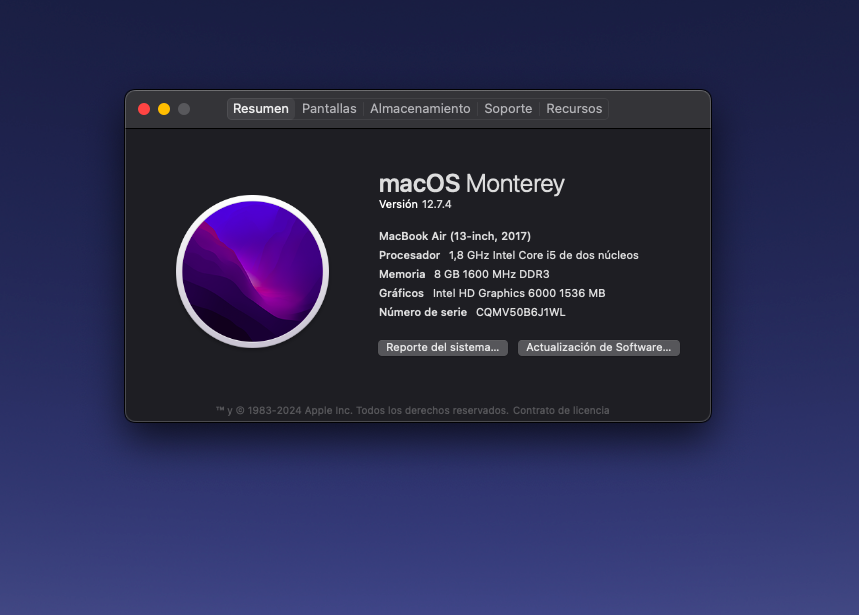The width and height of the screenshot is (859, 615).
Task: Click the macOS Monterey logo image
Action: point(252,271)
